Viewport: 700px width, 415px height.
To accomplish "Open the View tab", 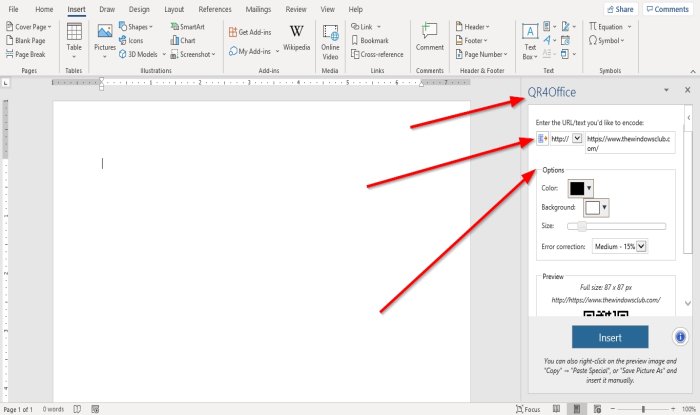I will pos(327,9).
